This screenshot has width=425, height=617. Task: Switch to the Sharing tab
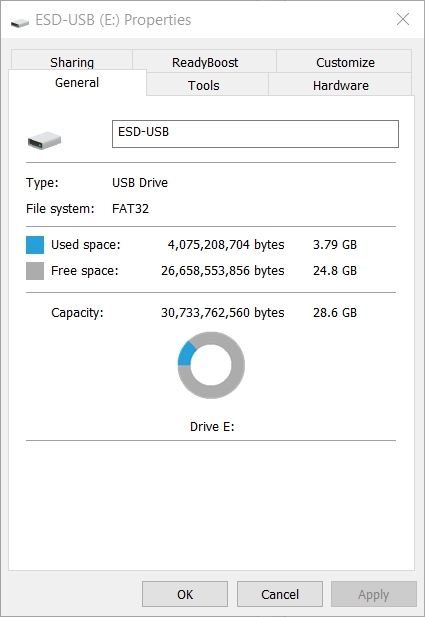(x=72, y=62)
